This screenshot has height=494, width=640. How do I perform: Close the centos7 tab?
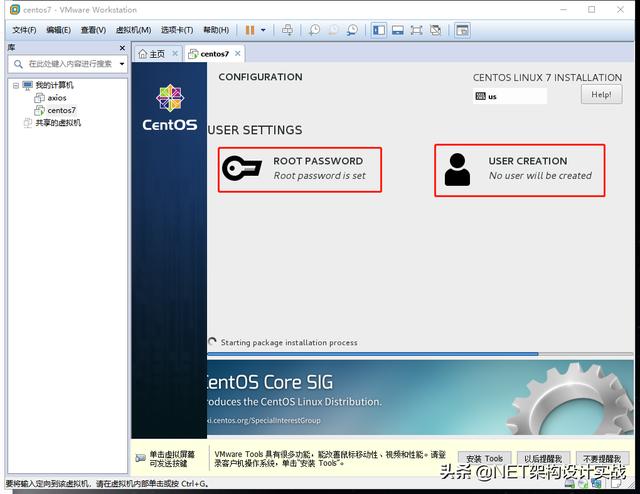pos(238,53)
